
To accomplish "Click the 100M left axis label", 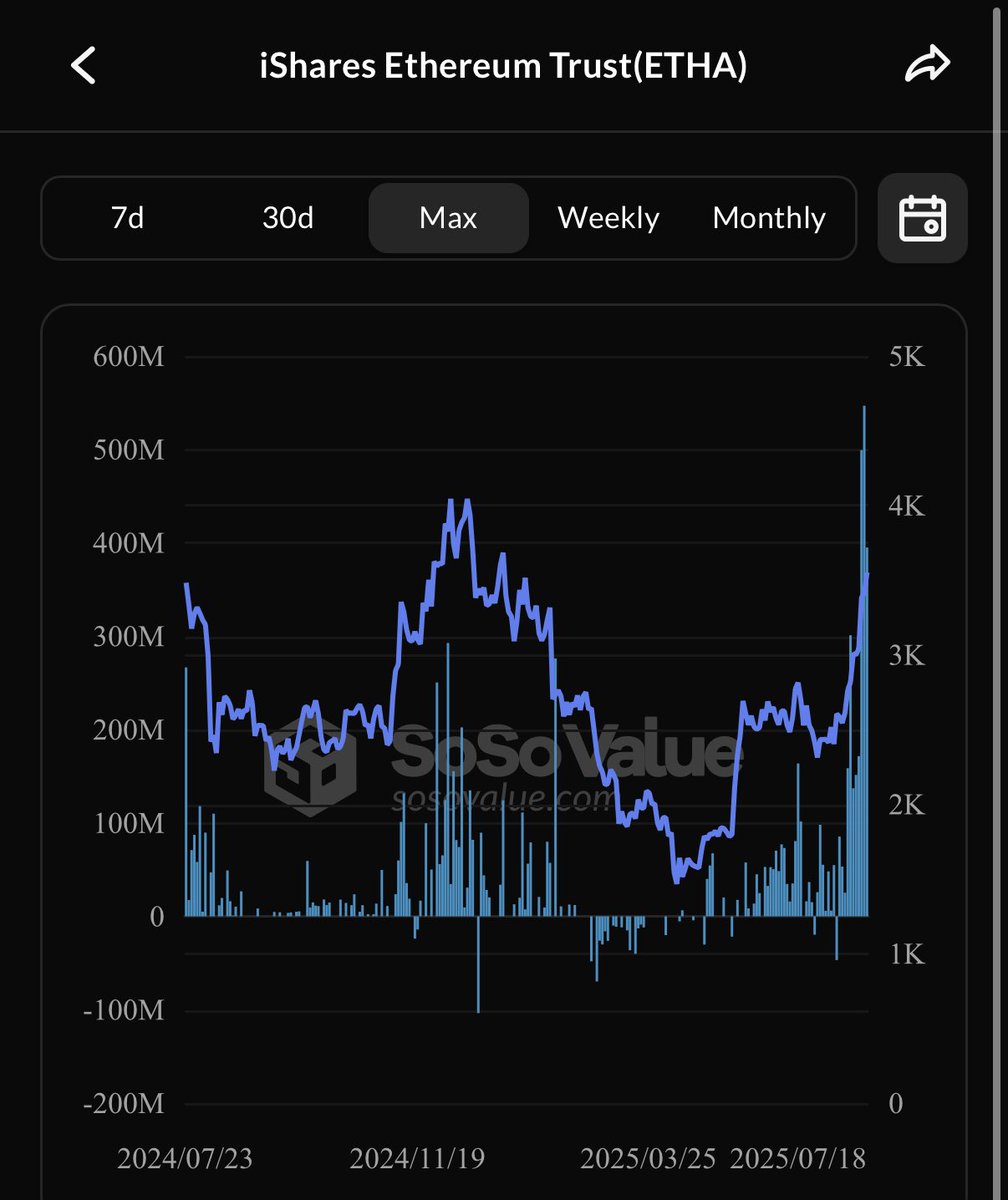I will click(x=128, y=824).
